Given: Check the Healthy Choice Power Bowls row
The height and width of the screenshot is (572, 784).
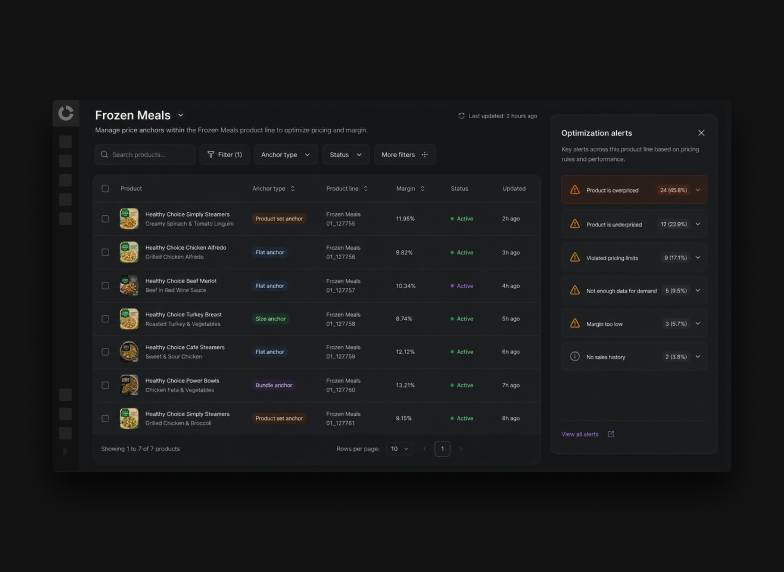Looking at the screenshot, I should (105, 385).
